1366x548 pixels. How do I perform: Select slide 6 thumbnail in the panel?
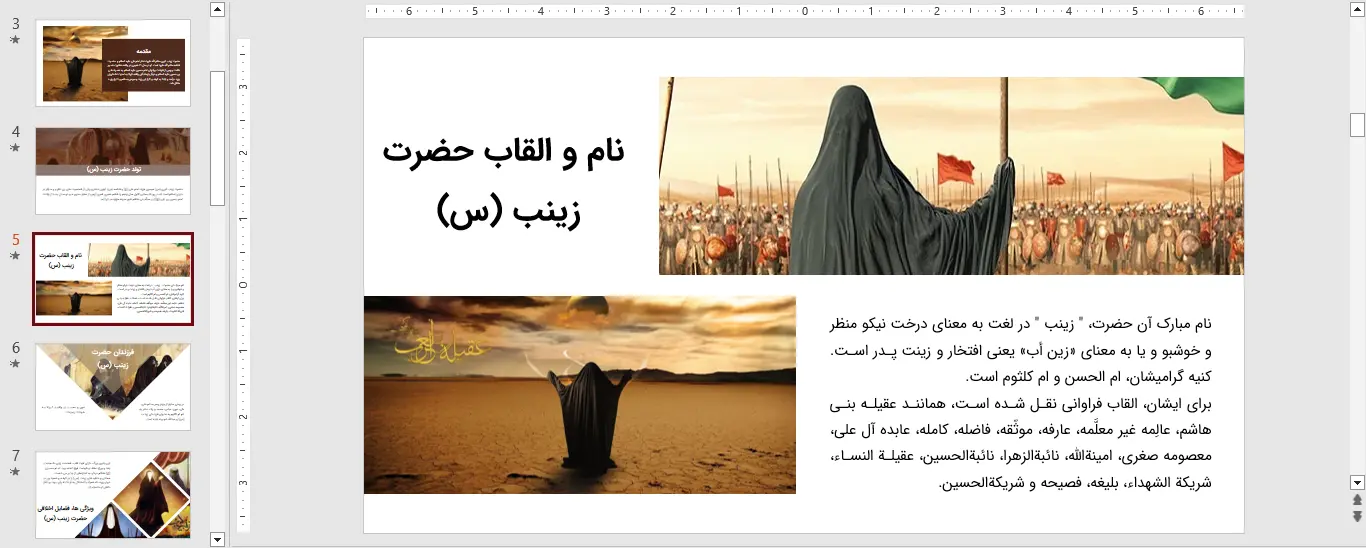(113, 387)
